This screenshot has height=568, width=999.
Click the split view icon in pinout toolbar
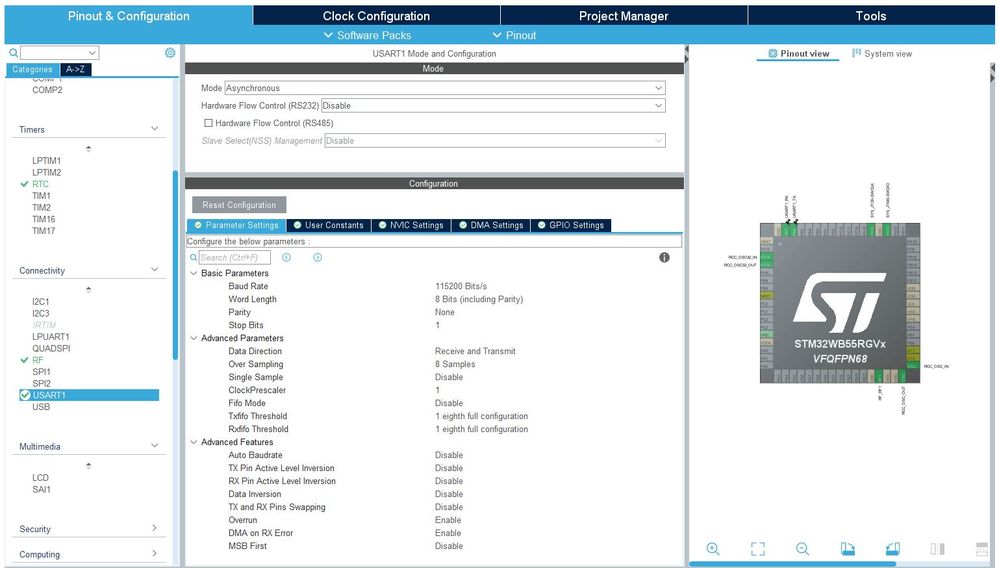click(937, 548)
